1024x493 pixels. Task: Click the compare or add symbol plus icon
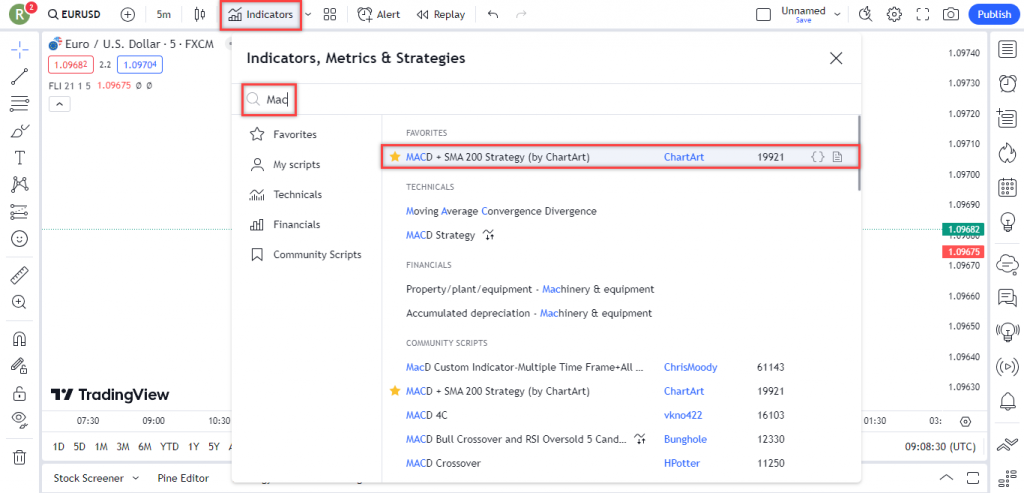[x=128, y=14]
